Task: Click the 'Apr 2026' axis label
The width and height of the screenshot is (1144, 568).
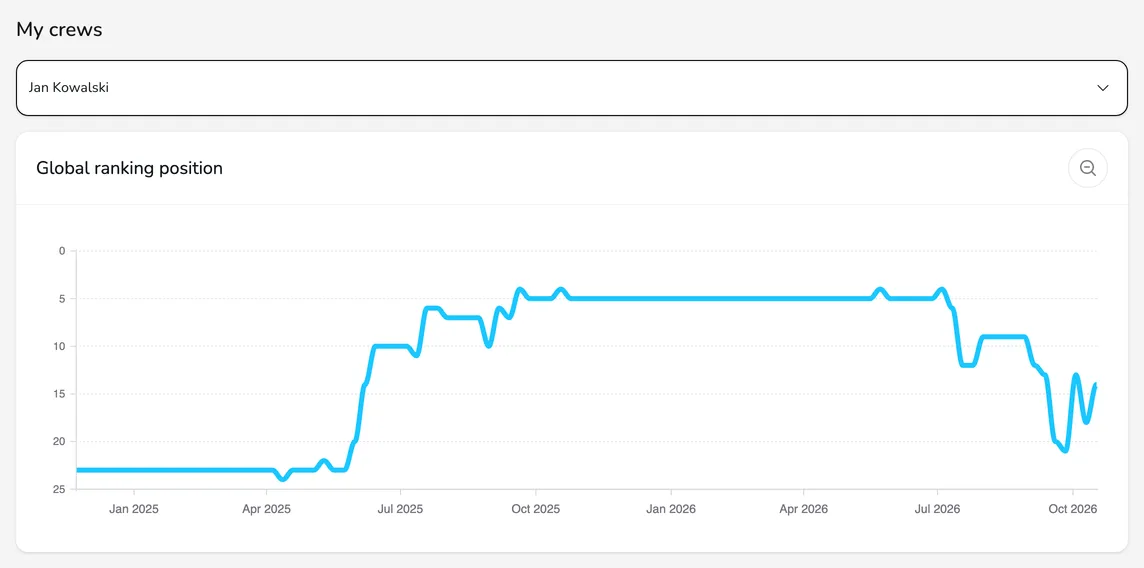Action: tap(803, 509)
